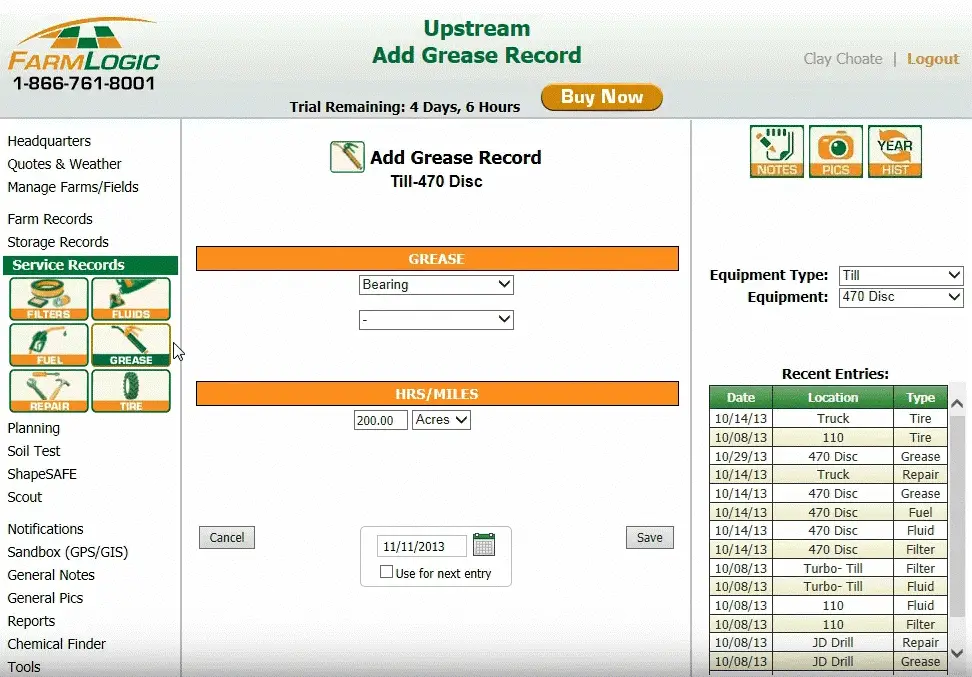Open Soil Test
972x677 pixels.
[34, 451]
